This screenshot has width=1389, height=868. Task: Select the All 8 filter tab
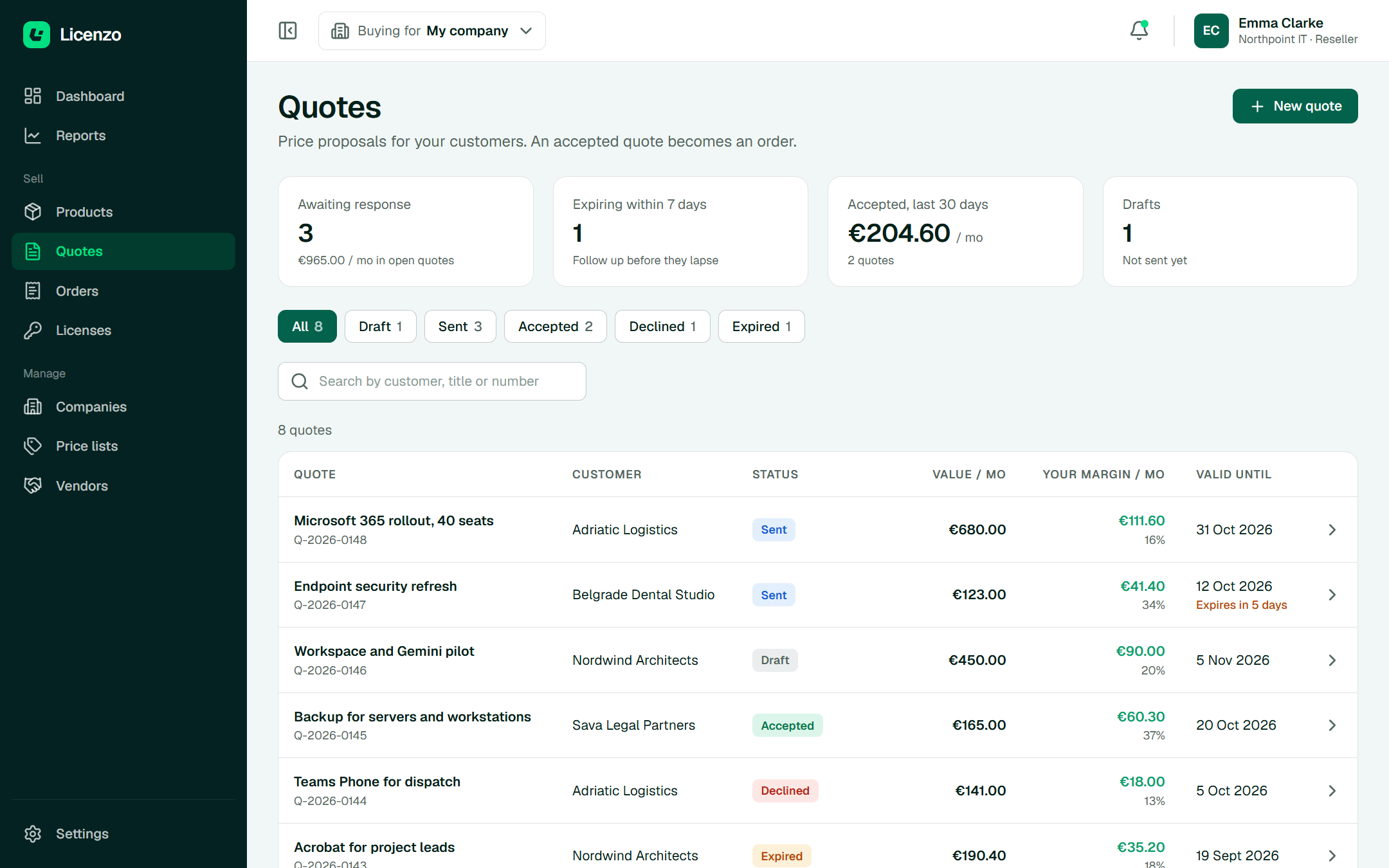307,327
